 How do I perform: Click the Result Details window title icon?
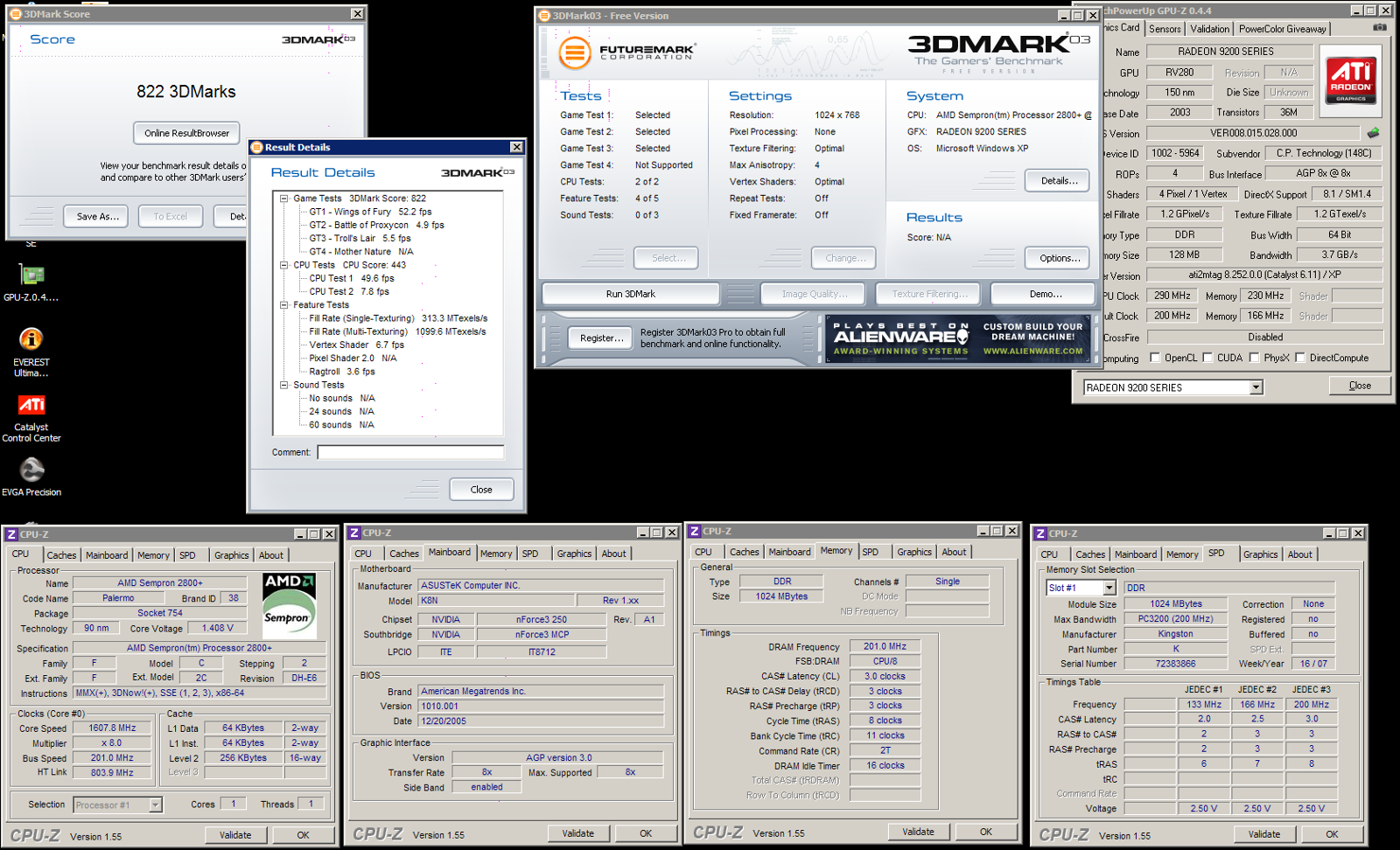point(257,147)
